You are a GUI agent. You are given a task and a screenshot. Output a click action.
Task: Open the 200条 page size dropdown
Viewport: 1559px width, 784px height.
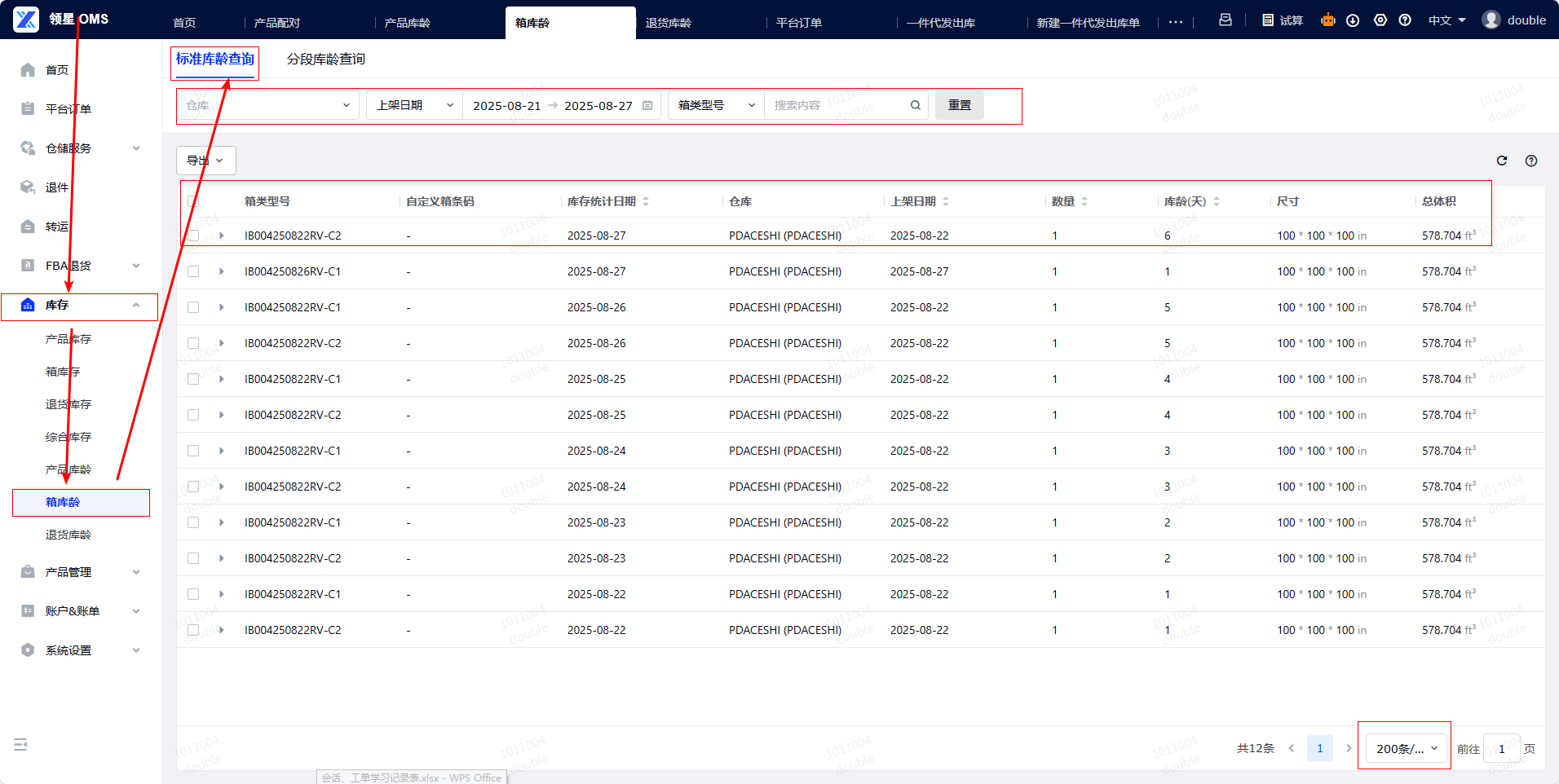tap(1406, 748)
